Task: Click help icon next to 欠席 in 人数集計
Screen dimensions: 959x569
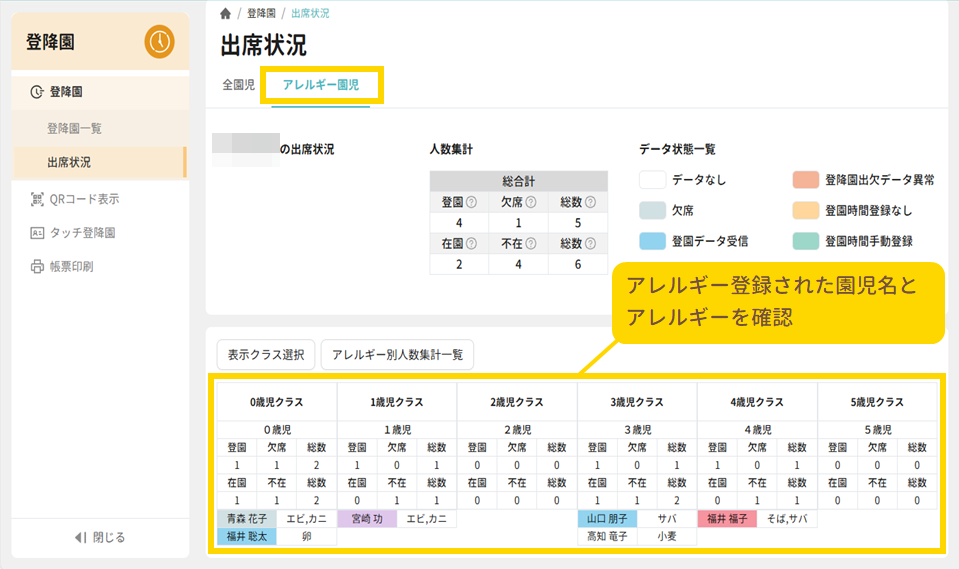Action: point(531,202)
